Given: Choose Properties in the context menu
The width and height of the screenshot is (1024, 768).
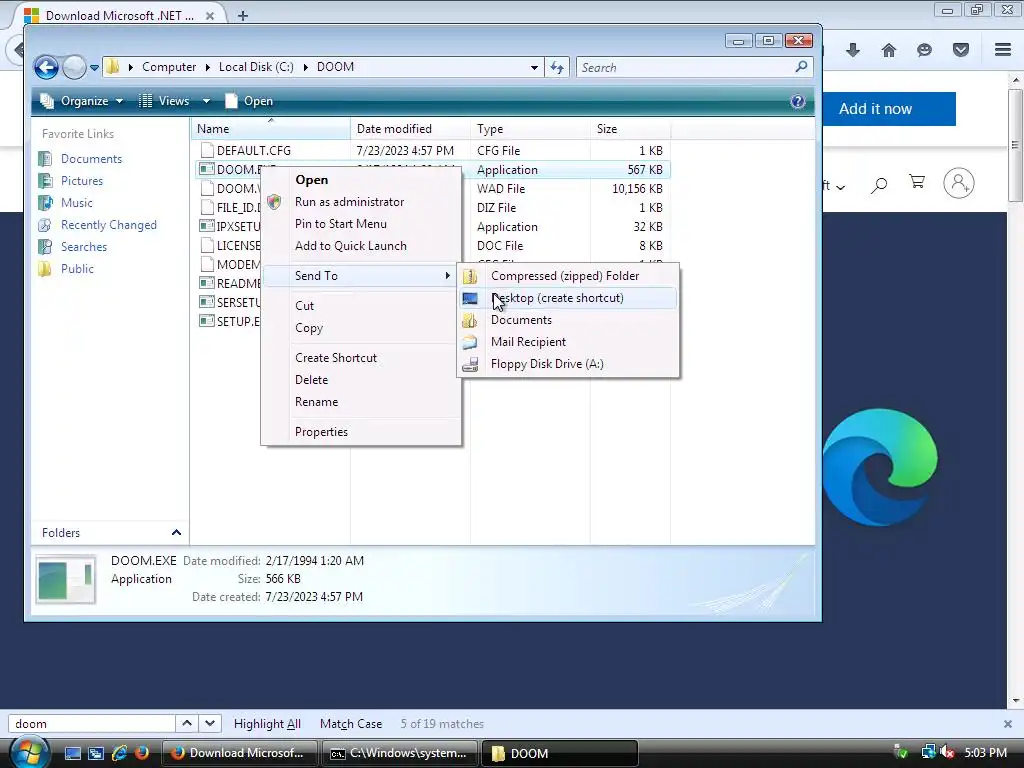Looking at the screenshot, I should click(360, 432).
